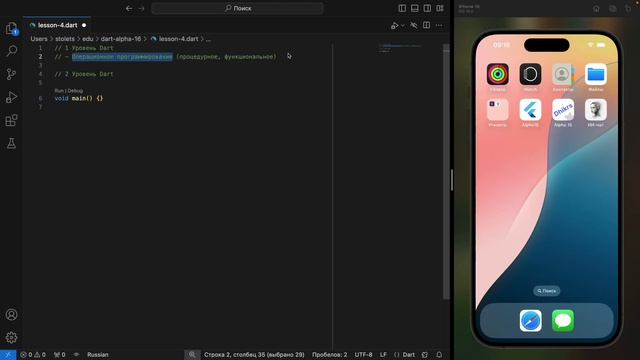Viewport: 640px width, 360px height.
Task: Click the stolets breadcrumb segment
Action: (65, 39)
